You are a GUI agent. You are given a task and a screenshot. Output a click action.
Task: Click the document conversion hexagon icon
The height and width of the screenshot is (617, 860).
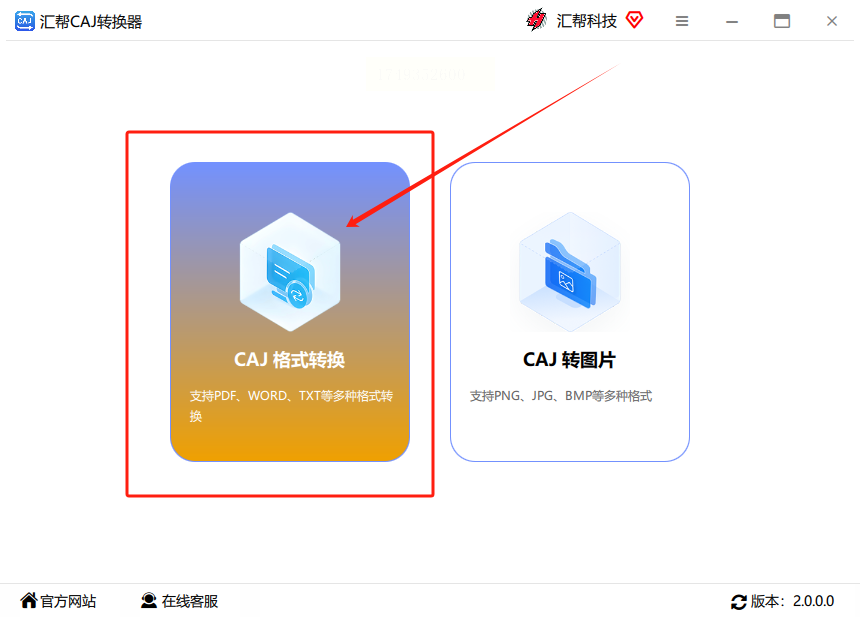point(290,272)
